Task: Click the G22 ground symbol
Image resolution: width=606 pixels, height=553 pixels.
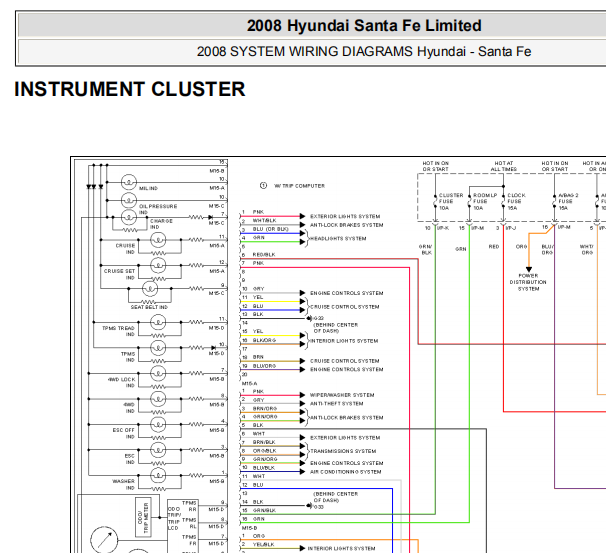Action: point(310,318)
